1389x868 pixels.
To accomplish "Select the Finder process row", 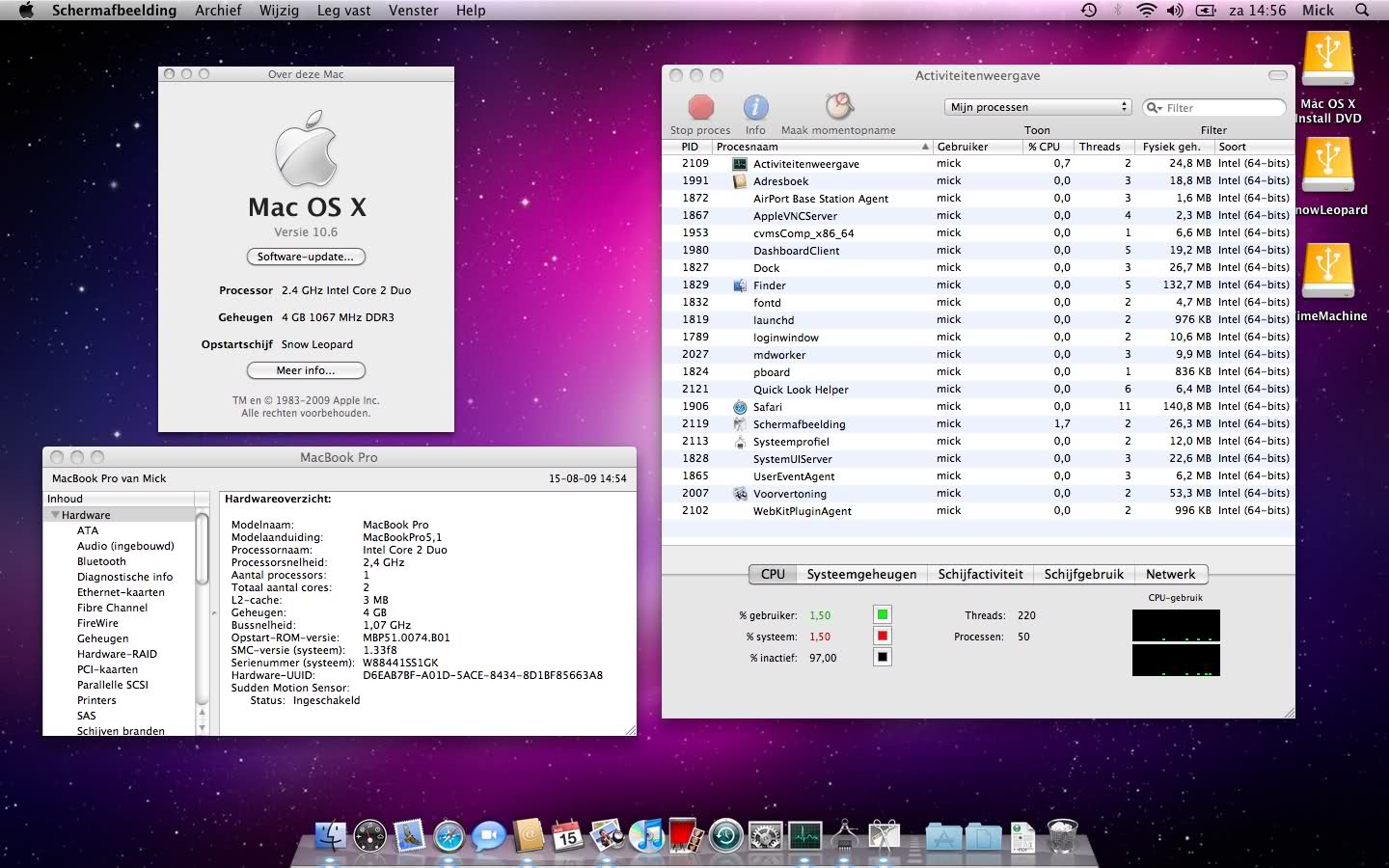I will 769,285.
